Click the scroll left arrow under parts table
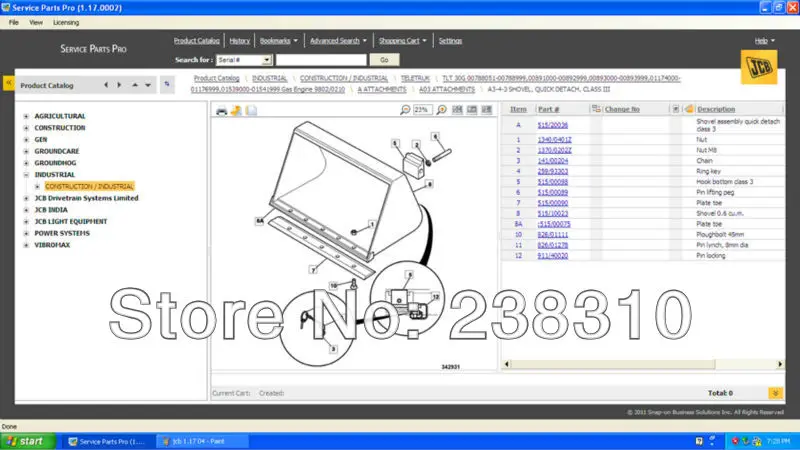800x450 pixels. tap(507, 364)
